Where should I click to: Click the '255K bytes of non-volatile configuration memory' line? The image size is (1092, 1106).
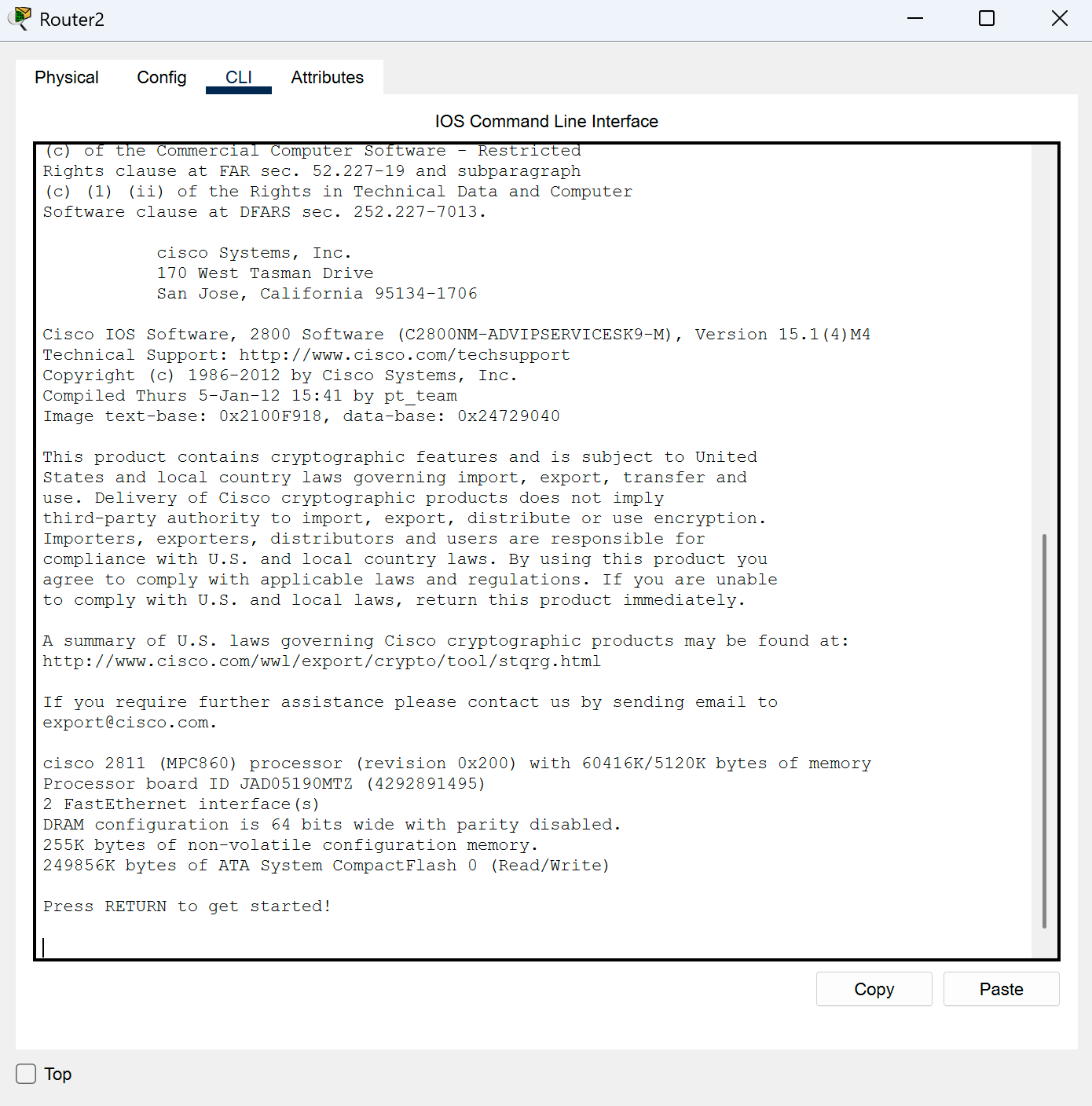click(291, 845)
